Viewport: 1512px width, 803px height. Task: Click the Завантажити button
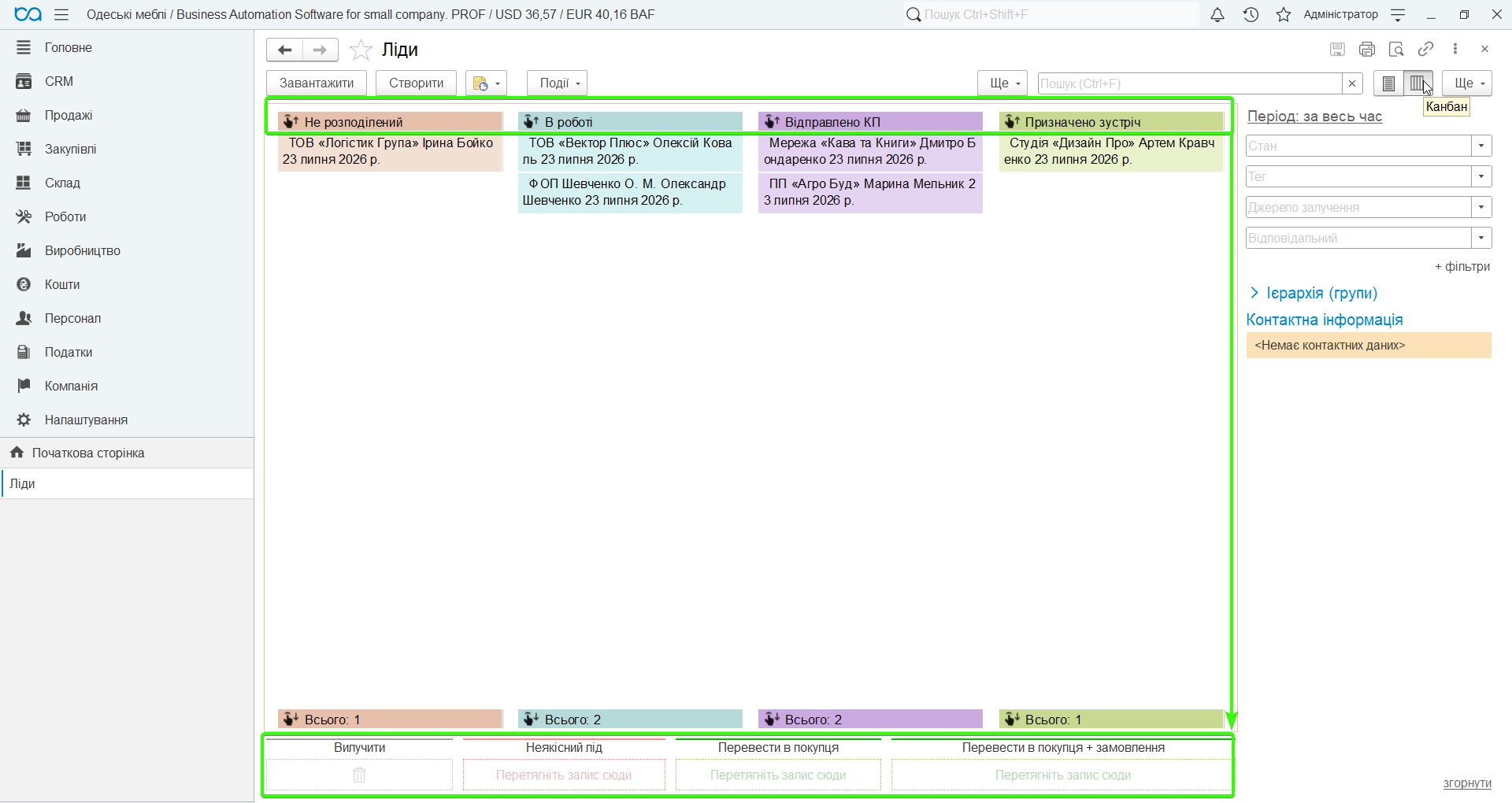pyautogui.click(x=317, y=83)
